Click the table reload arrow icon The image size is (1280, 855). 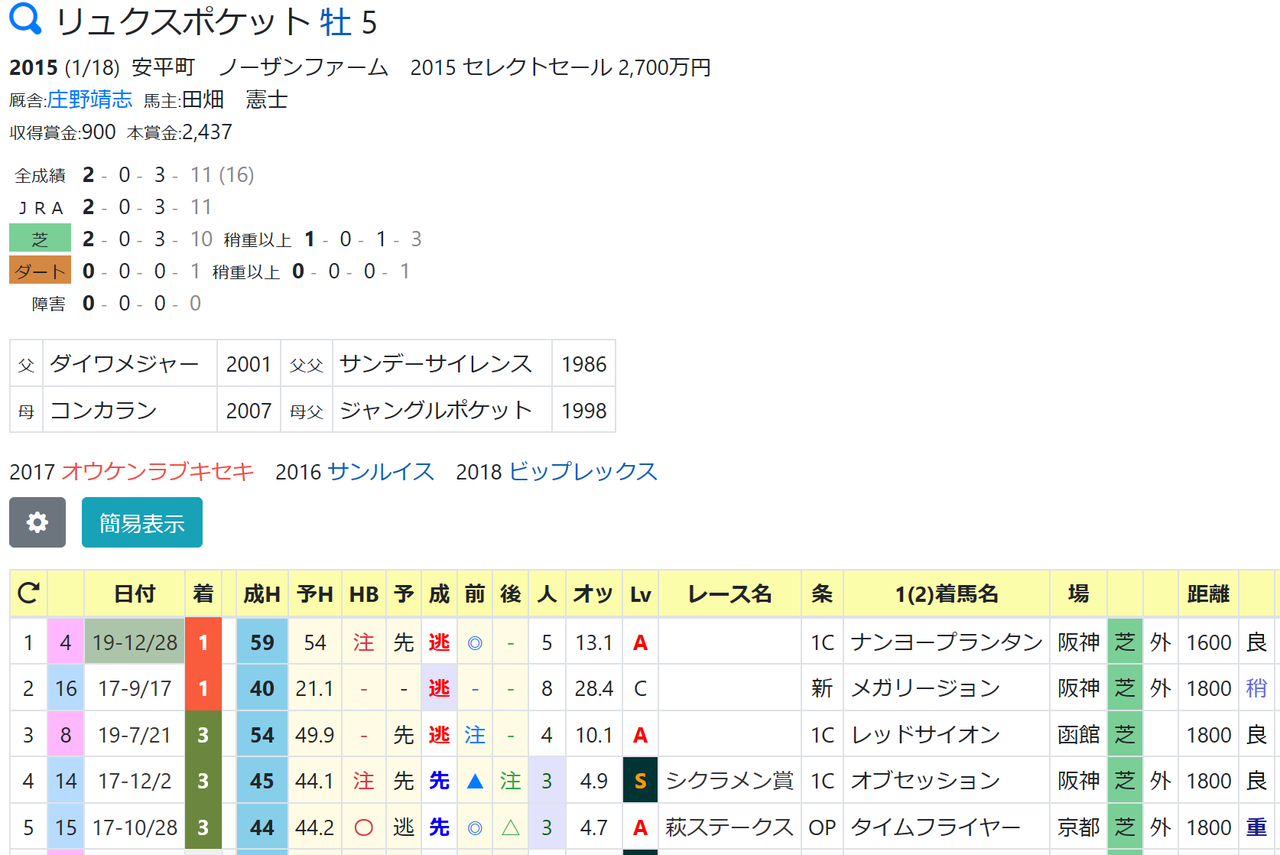28,594
